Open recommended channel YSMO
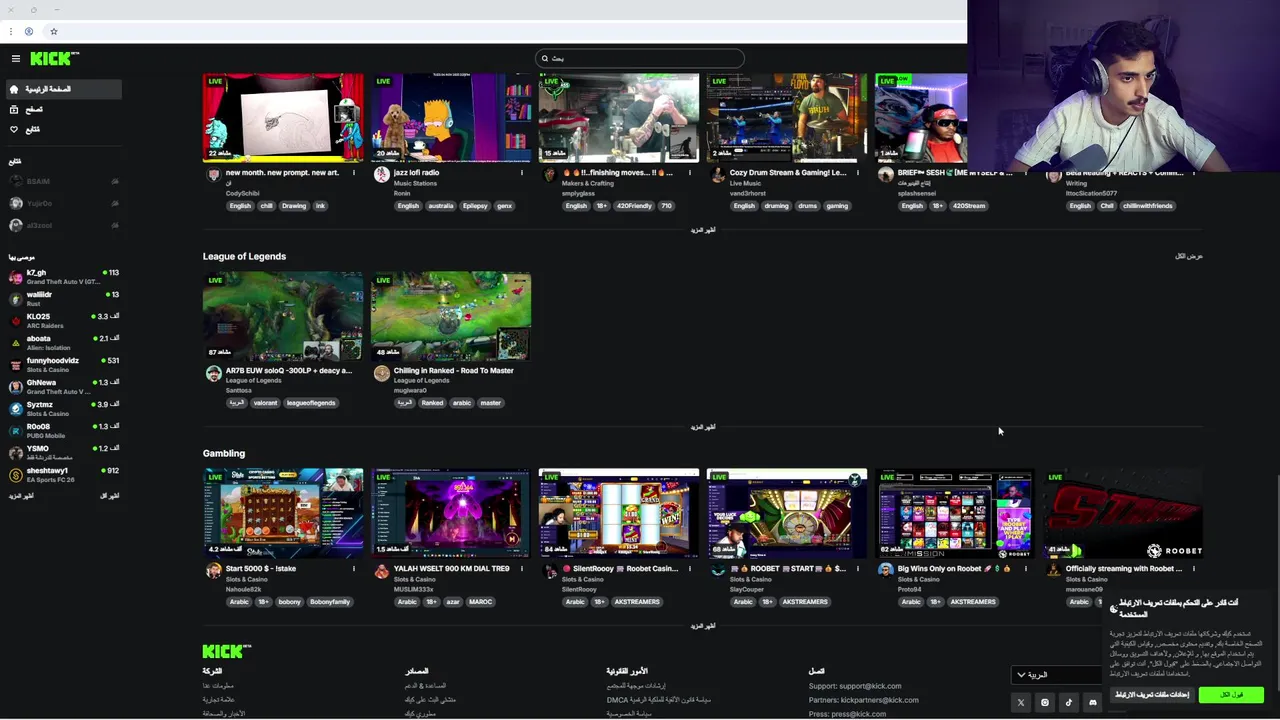1280x720 pixels. click(64, 452)
